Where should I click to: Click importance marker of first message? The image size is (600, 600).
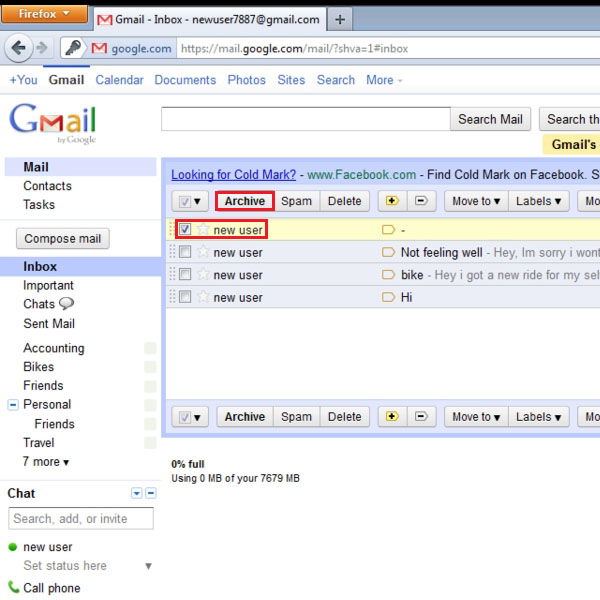pyautogui.click(x=388, y=230)
